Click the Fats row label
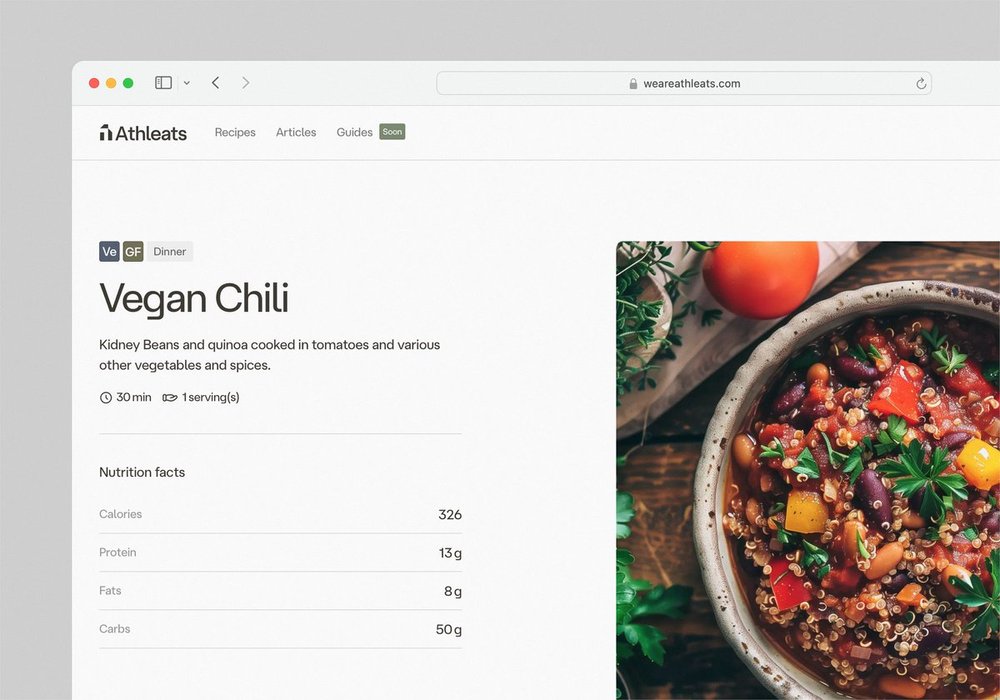The height and width of the screenshot is (700, 1000). (x=110, y=590)
